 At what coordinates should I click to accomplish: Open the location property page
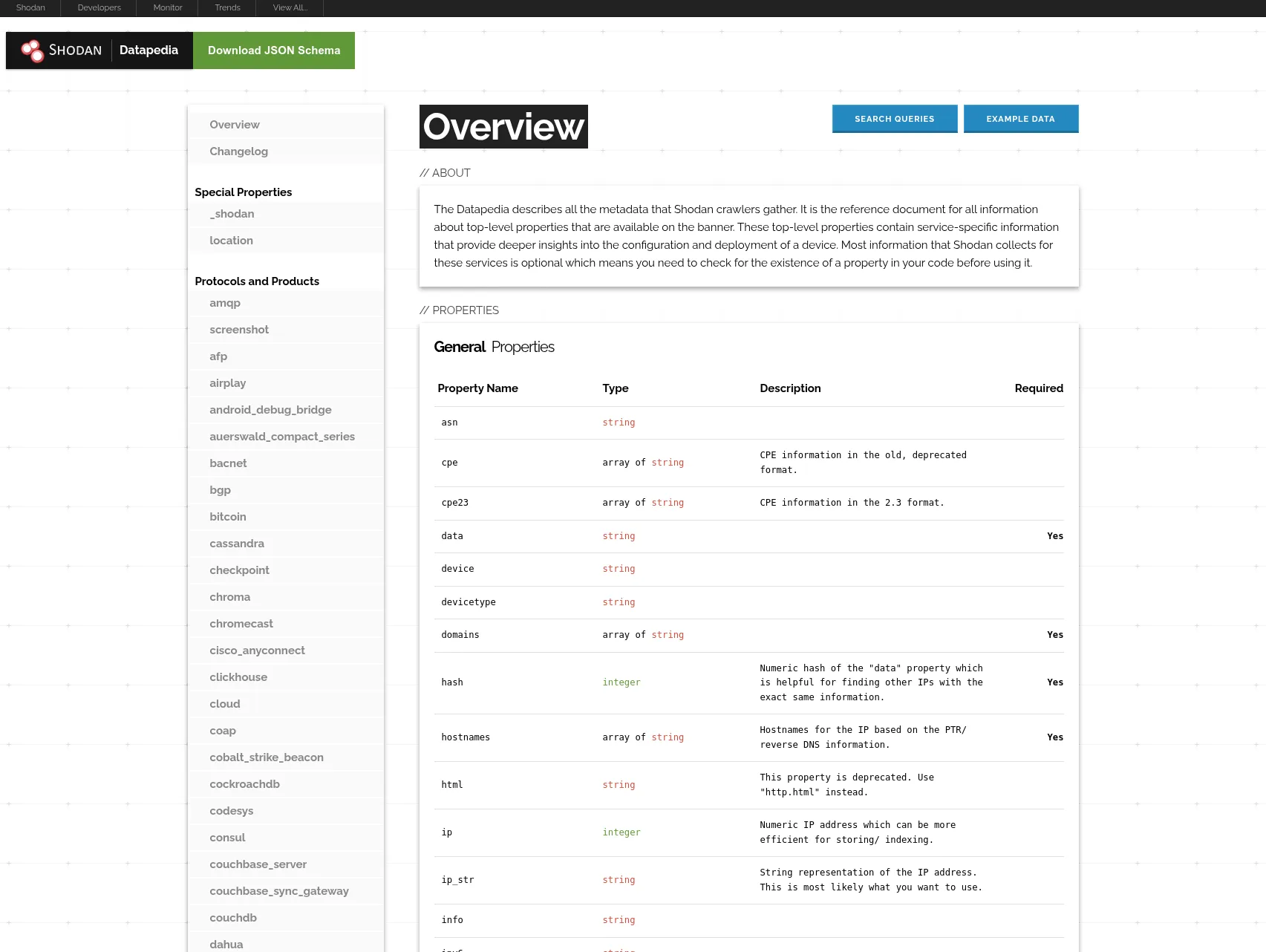(x=231, y=240)
